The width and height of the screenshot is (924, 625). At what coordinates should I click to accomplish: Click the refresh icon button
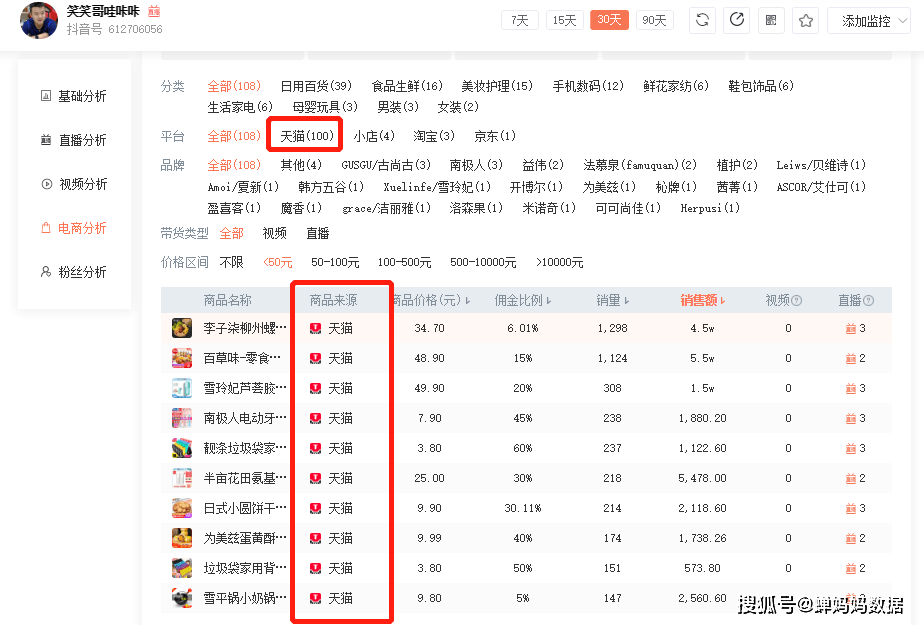coord(702,21)
